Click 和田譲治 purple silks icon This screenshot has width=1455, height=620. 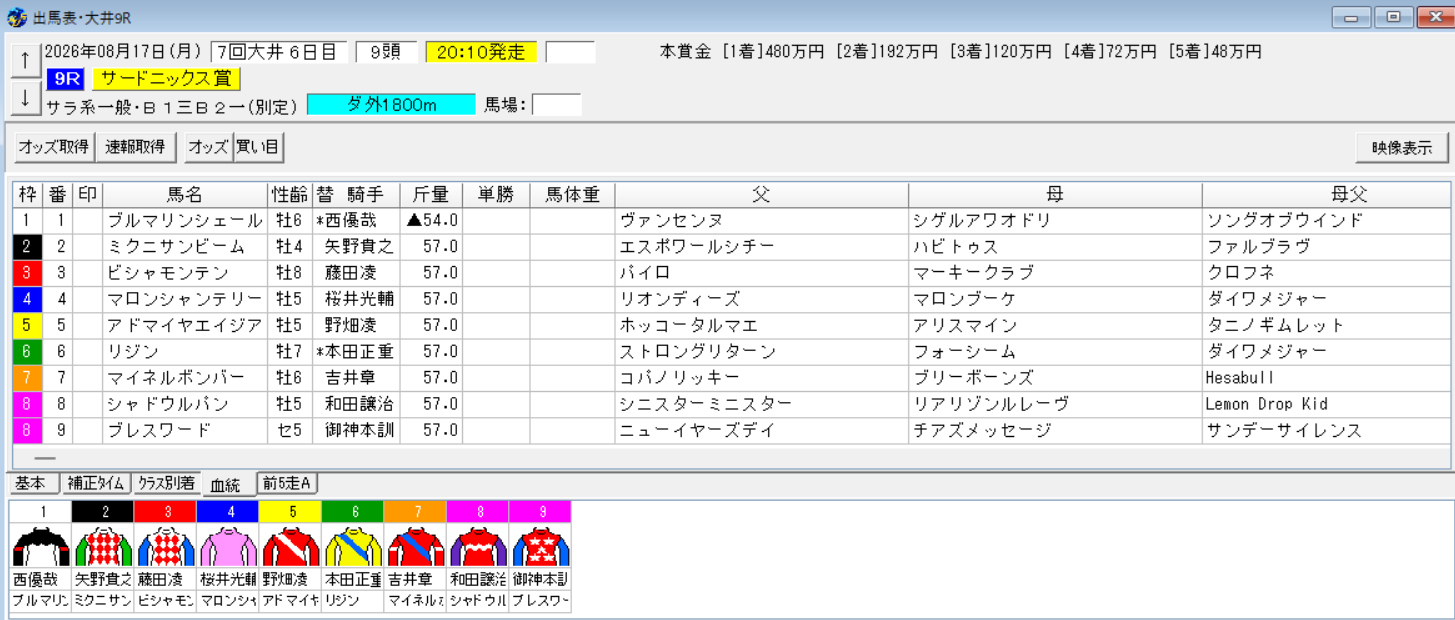click(x=477, y=546)
